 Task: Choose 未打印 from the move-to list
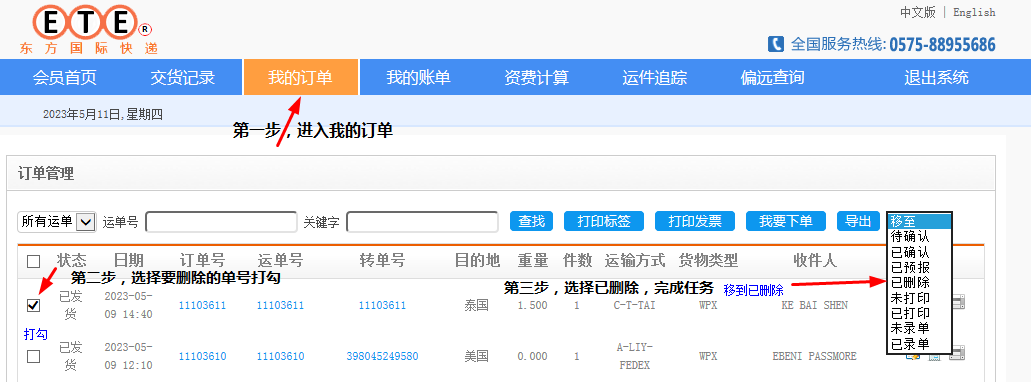(x=919, y=298)
